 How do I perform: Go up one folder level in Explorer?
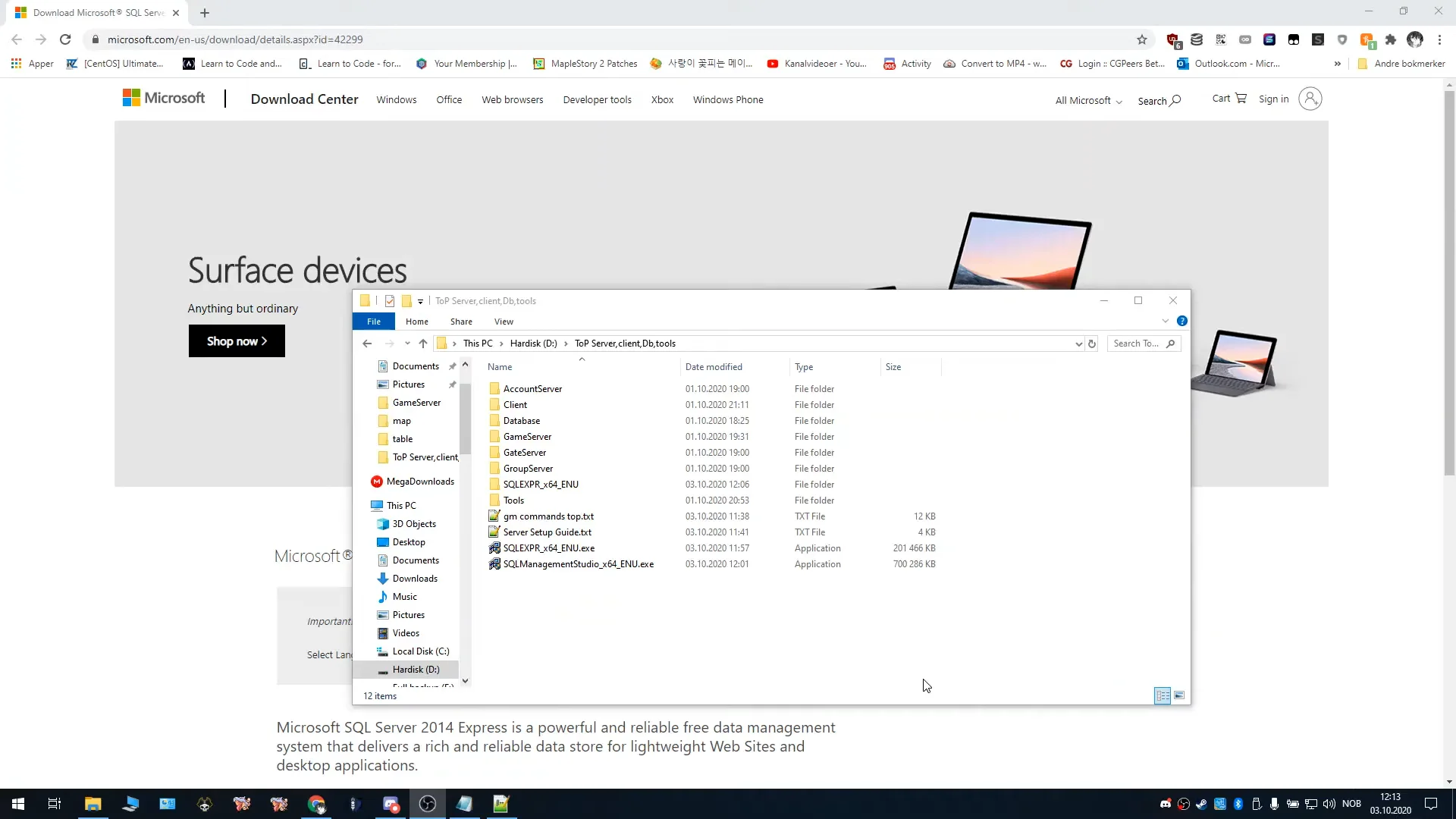[423, 344]
